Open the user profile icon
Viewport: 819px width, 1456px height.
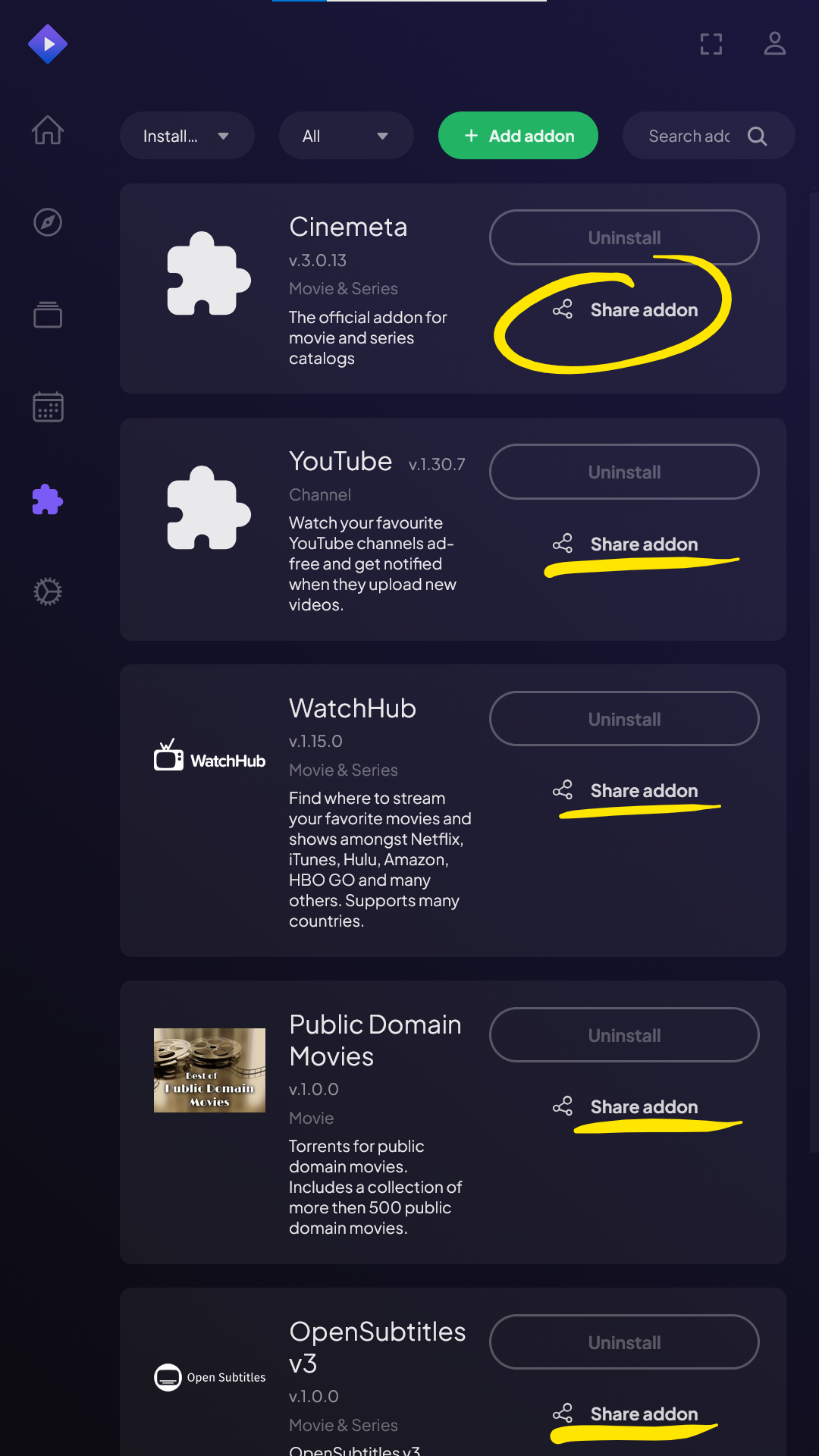click(x=775, y=43)
